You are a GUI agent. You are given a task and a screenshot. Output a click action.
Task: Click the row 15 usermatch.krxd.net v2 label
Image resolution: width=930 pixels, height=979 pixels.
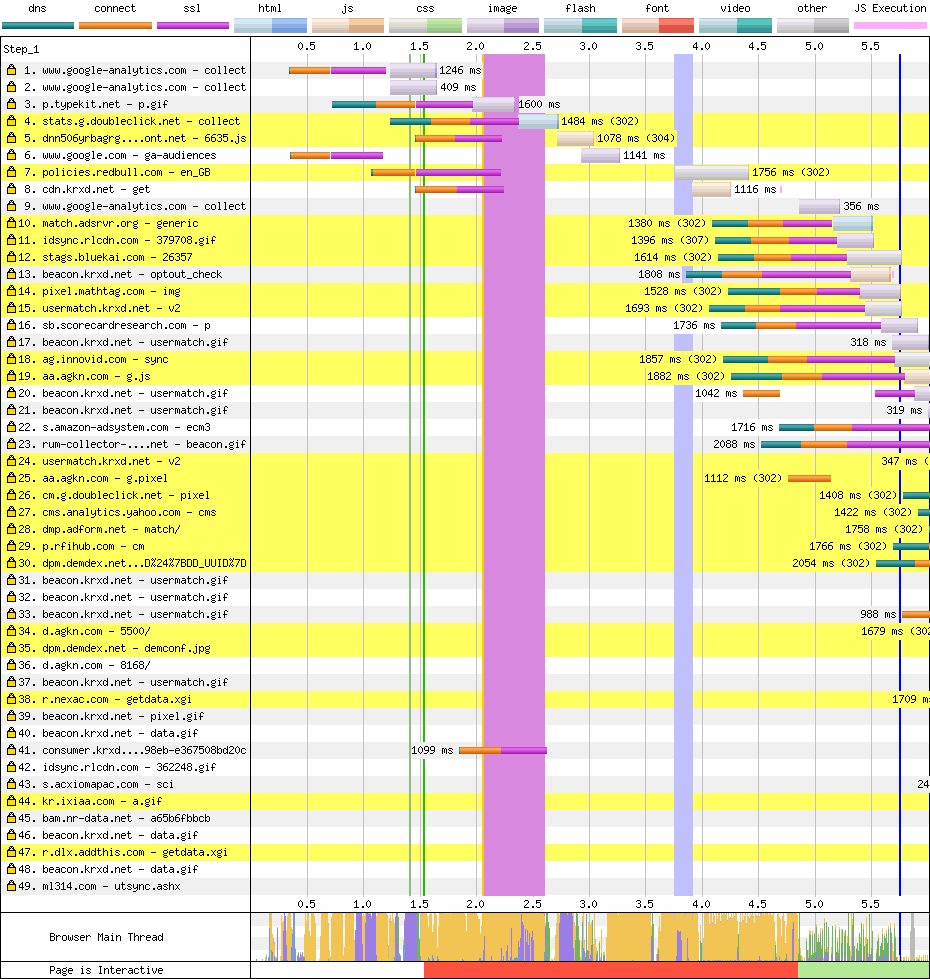111,308
